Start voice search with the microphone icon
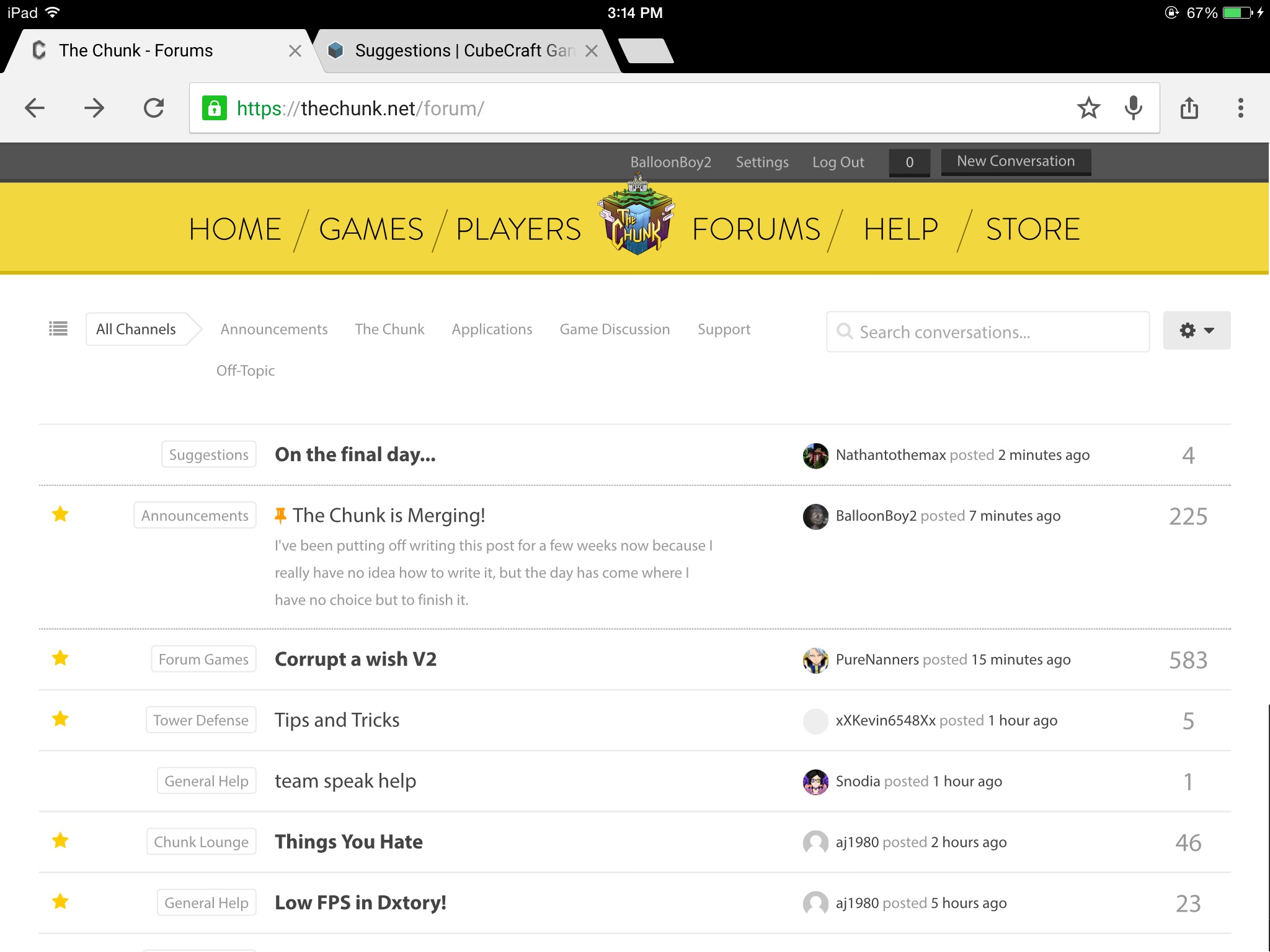The width and height of the screenshot is (1270, 952). (1133, 108)
